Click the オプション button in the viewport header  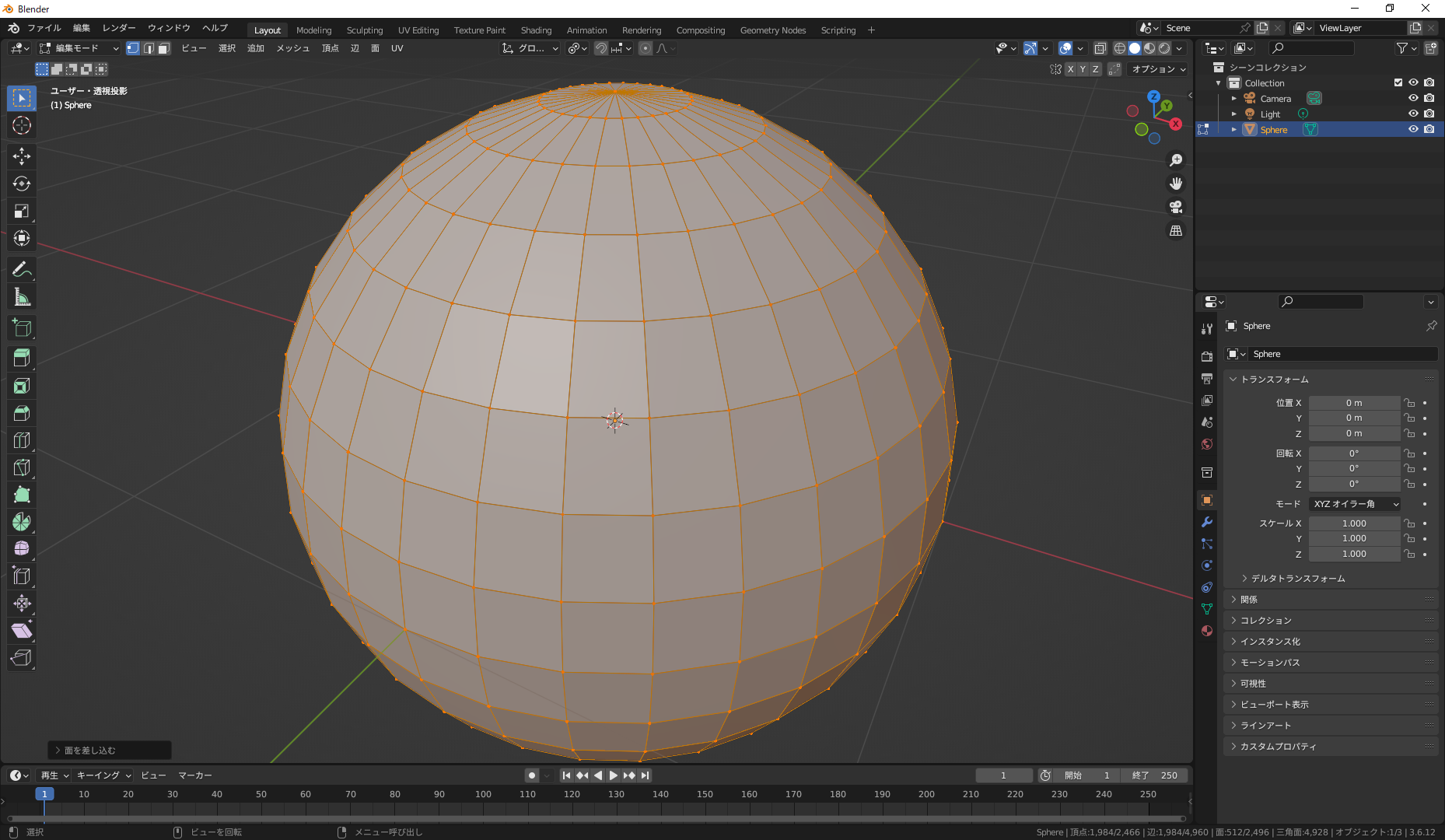click(1158, 69)
